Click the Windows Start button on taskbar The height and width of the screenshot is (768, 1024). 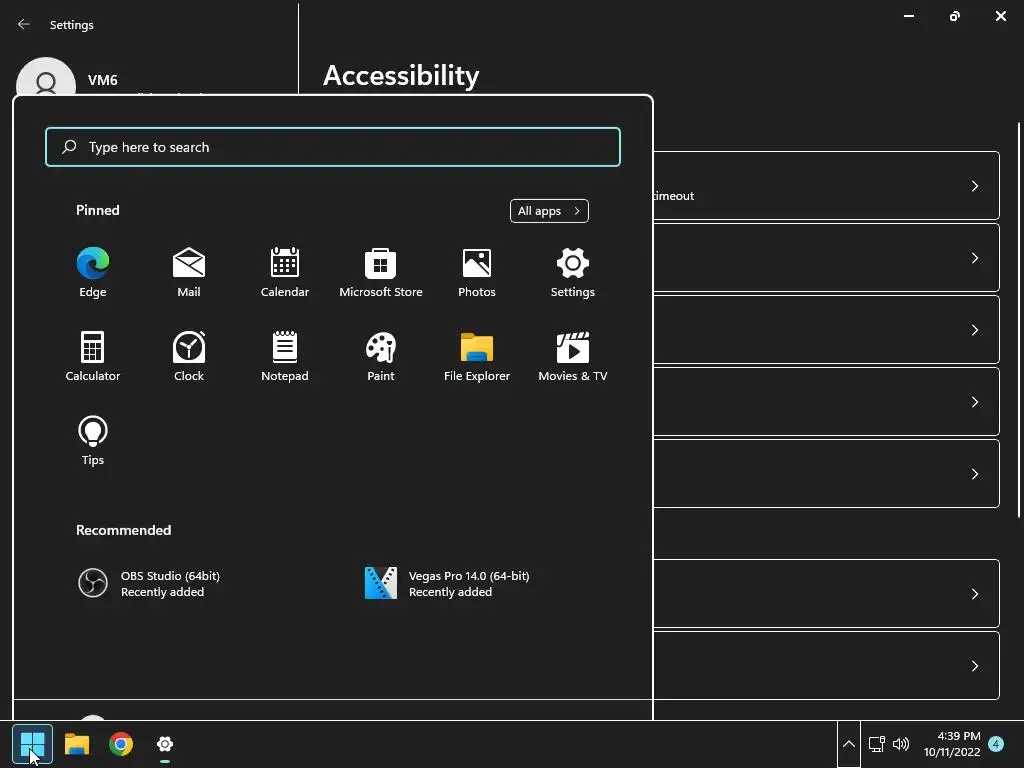pyautogui.click(x=32, y=744)
